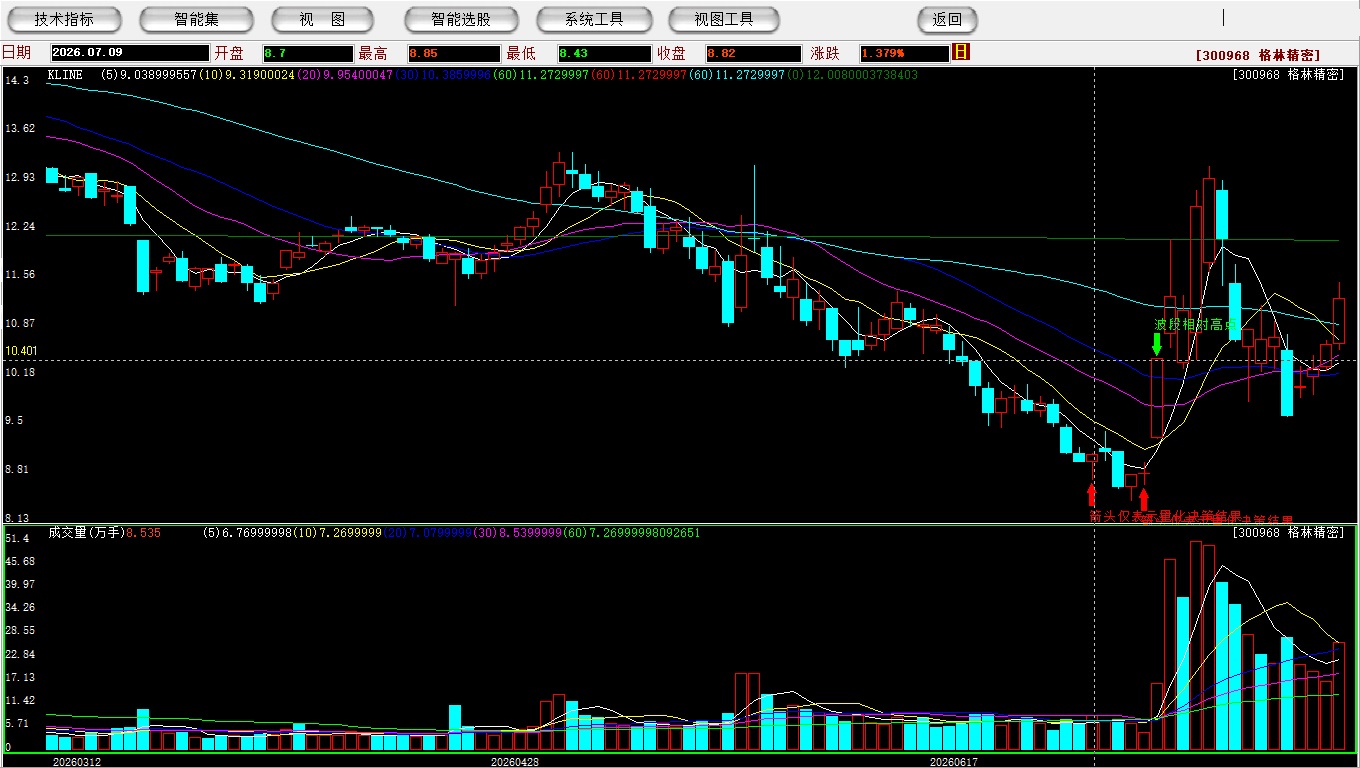1360x768 pixels.
Task: Open the 智能选股 stock screener
Action: pos(461,19)
